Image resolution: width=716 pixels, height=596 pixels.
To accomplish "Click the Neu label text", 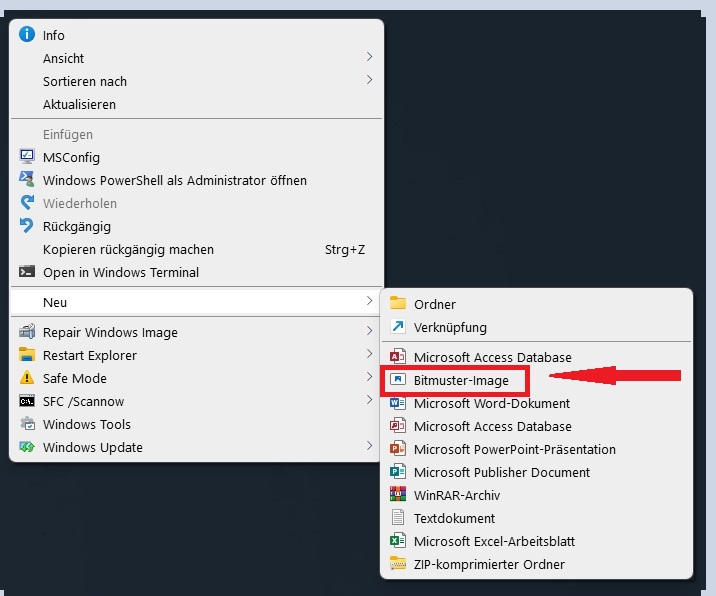I will tap(55, 302).
